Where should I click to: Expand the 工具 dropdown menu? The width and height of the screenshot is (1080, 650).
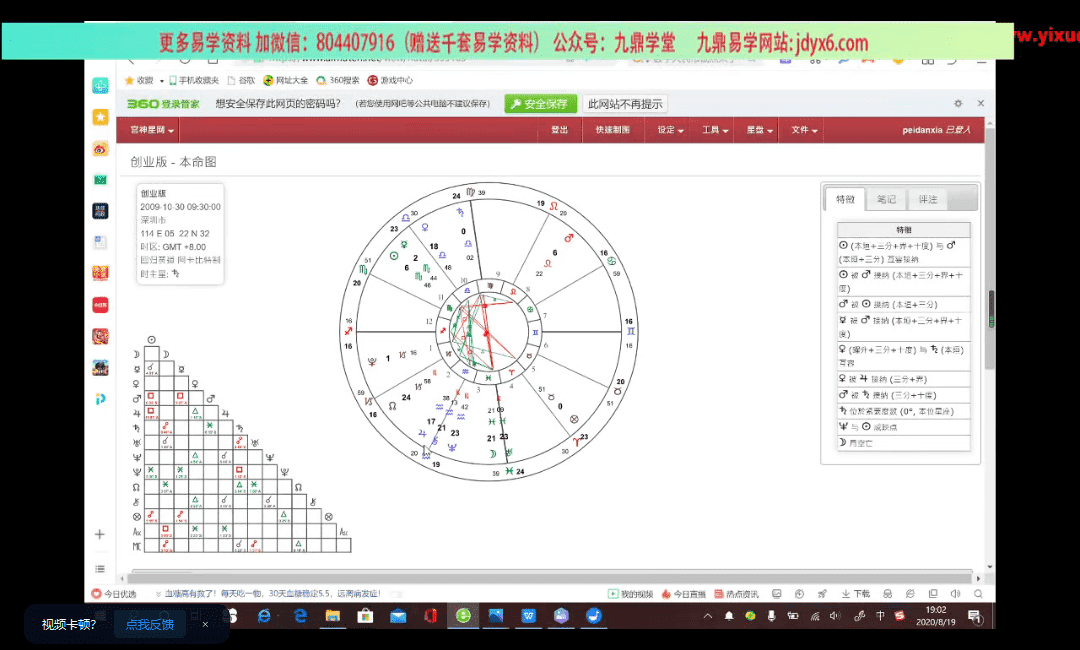click(715, 130)
